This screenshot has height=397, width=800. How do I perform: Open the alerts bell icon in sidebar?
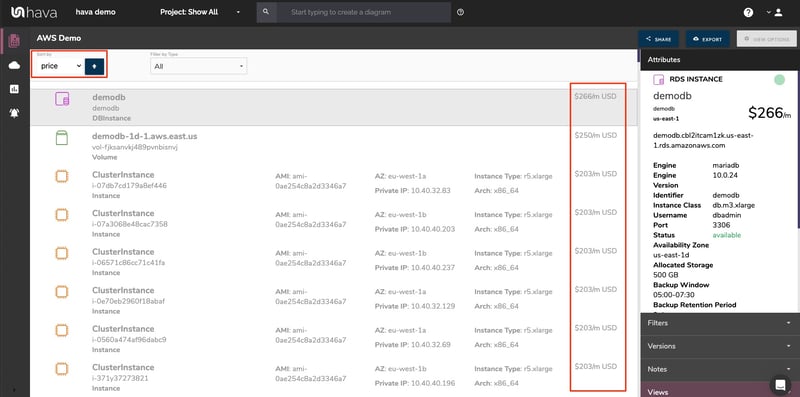point(14,113)
